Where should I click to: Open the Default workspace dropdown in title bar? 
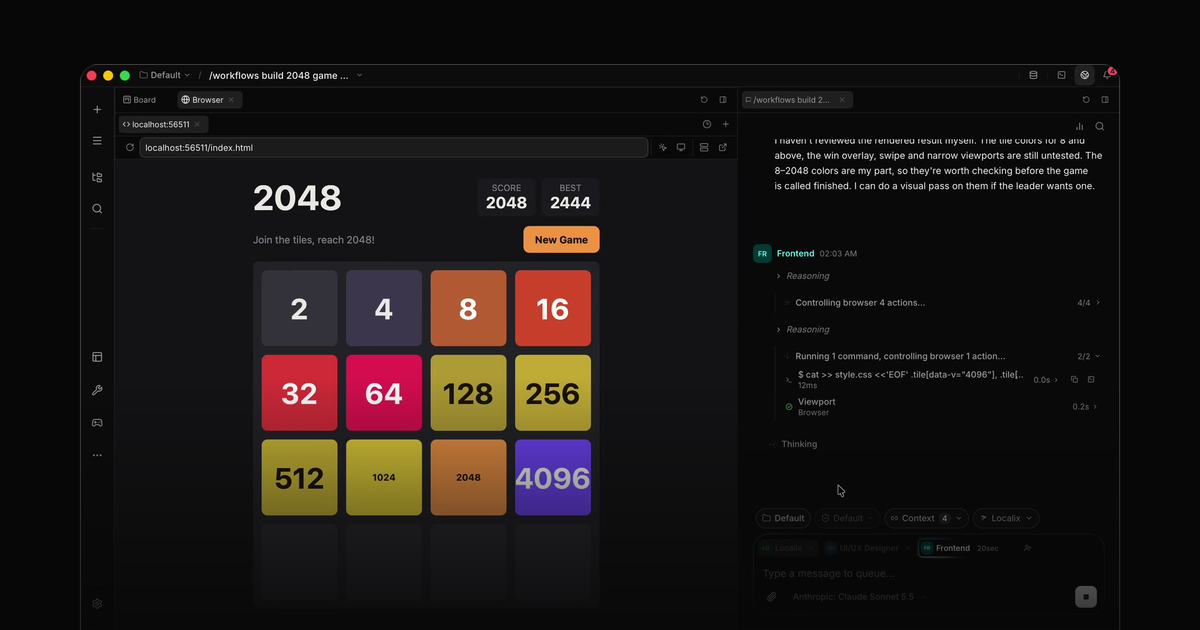pyautogui.click(x=165, y=75)
